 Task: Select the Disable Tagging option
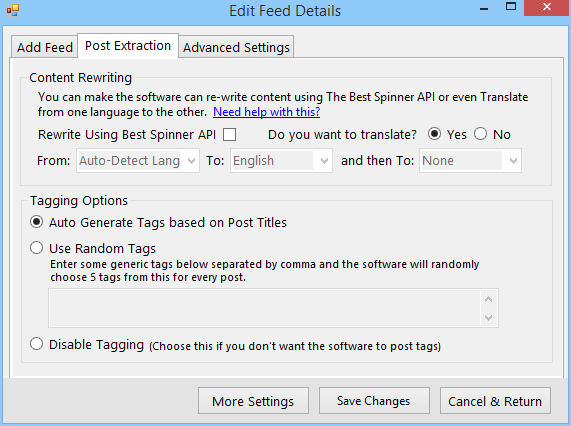click(36, 344)
